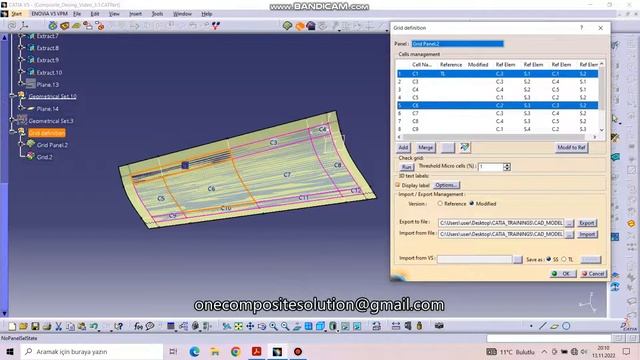Click the Undo arrow icon

tap(94, 326)
